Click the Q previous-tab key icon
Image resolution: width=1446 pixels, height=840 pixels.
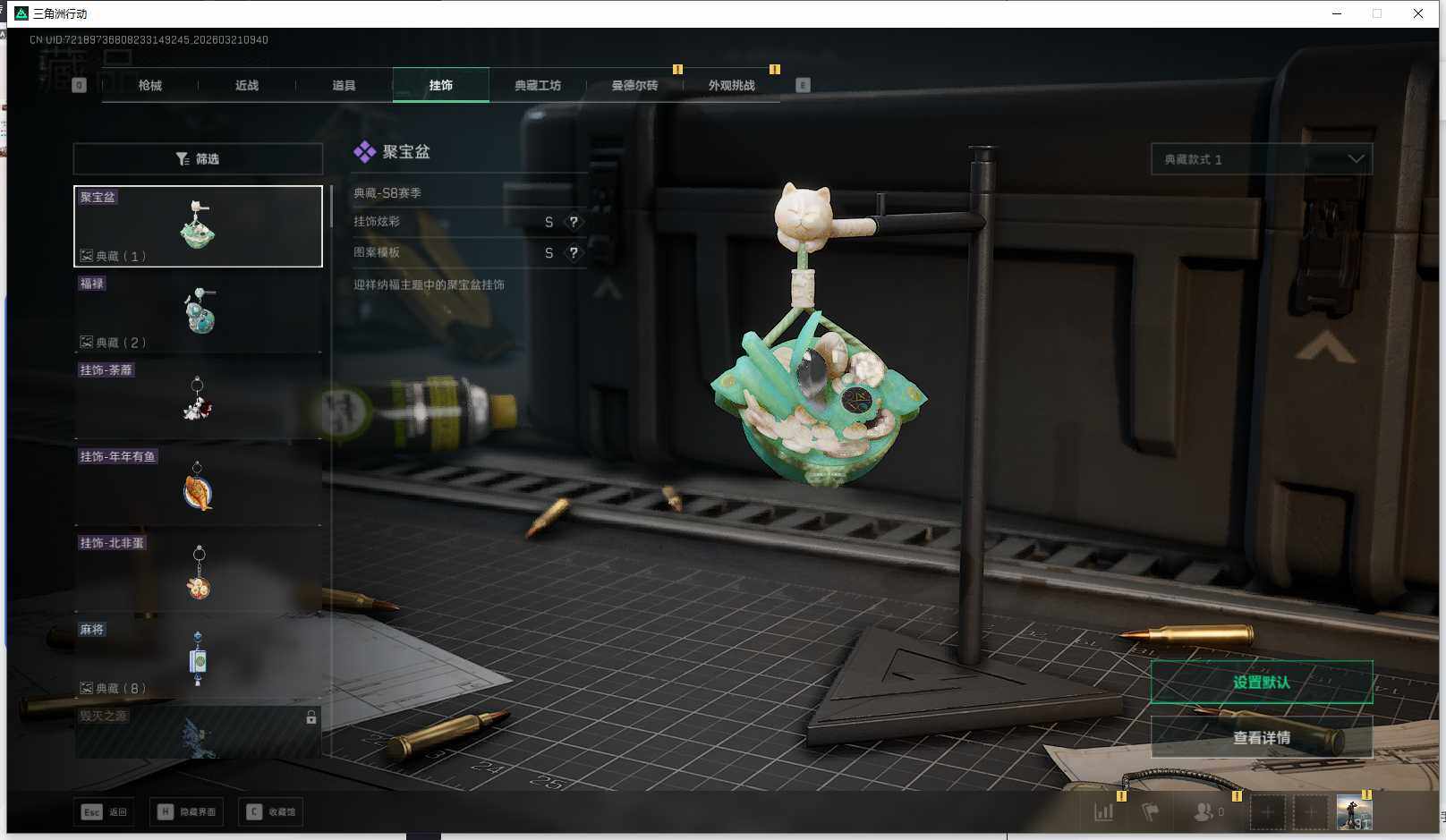(x=80, y=85)
